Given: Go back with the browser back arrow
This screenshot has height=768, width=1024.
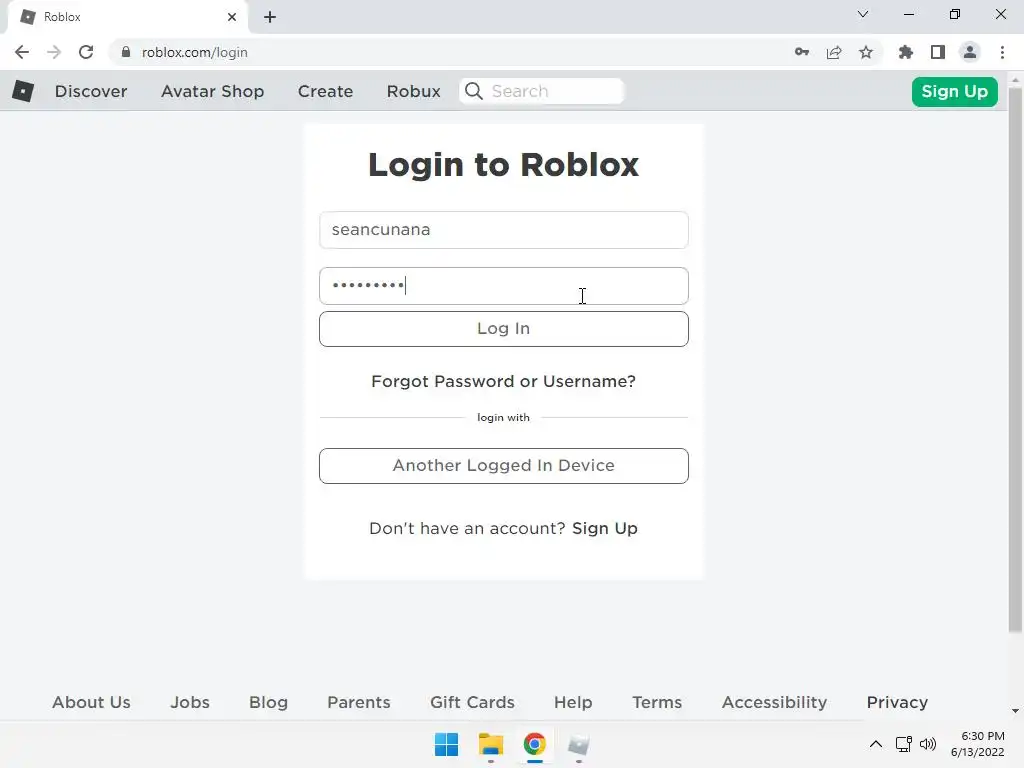Looking at the screenshot, I should point(22,52).
